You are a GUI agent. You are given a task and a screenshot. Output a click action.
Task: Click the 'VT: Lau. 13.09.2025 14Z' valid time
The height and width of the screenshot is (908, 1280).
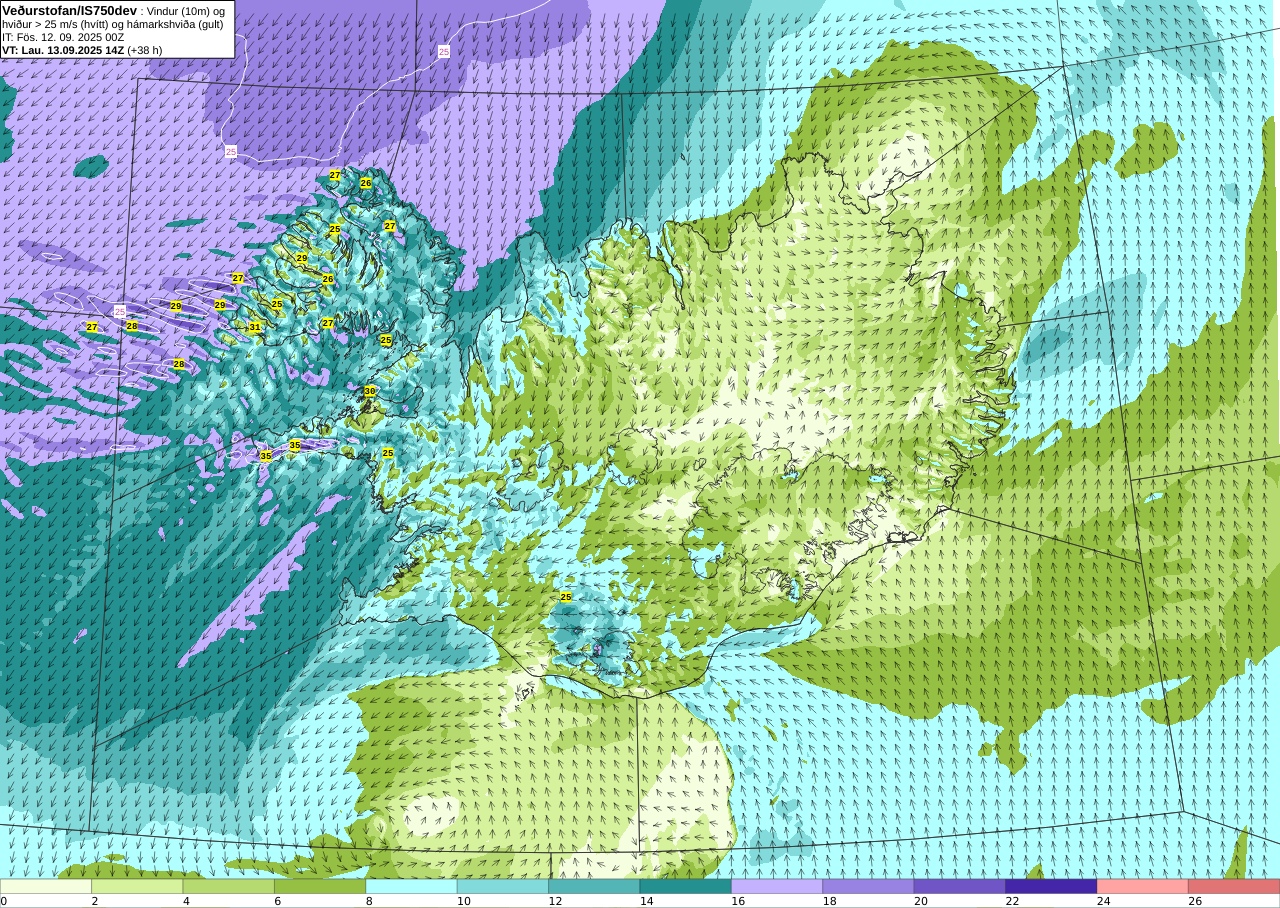[63, 50]
